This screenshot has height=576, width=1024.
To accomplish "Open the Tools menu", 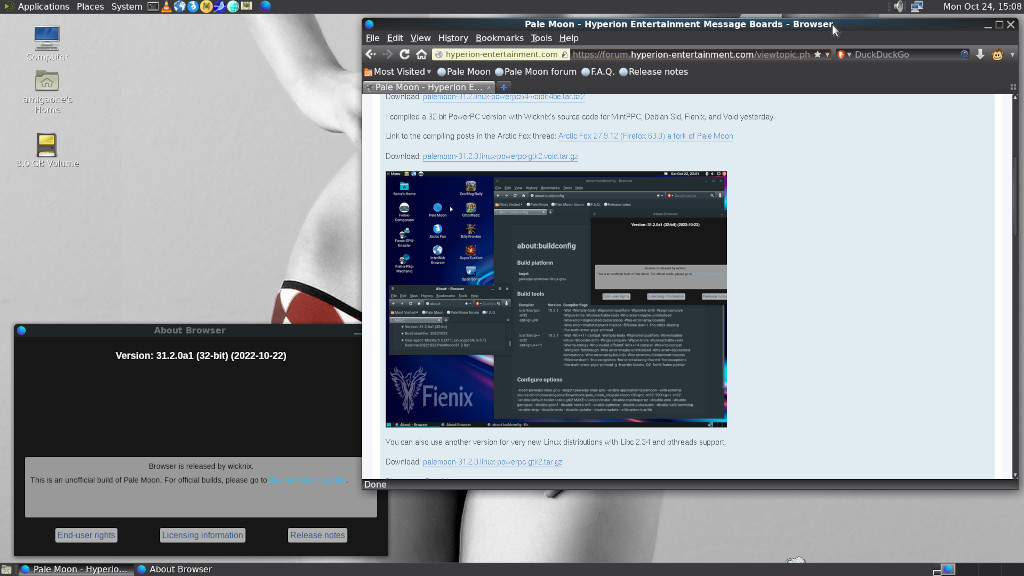I will tap(541, 38).
